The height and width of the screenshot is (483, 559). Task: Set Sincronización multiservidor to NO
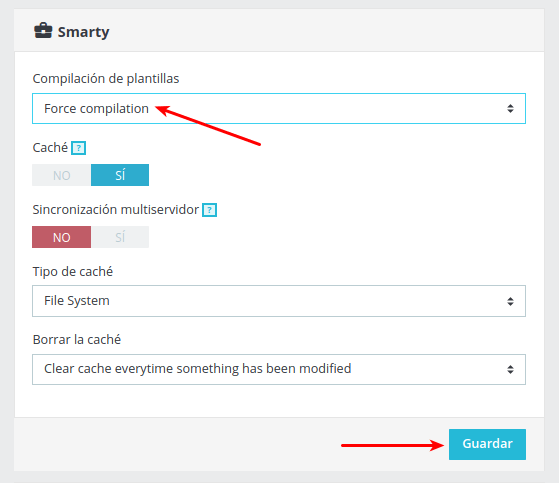[61, 237]
